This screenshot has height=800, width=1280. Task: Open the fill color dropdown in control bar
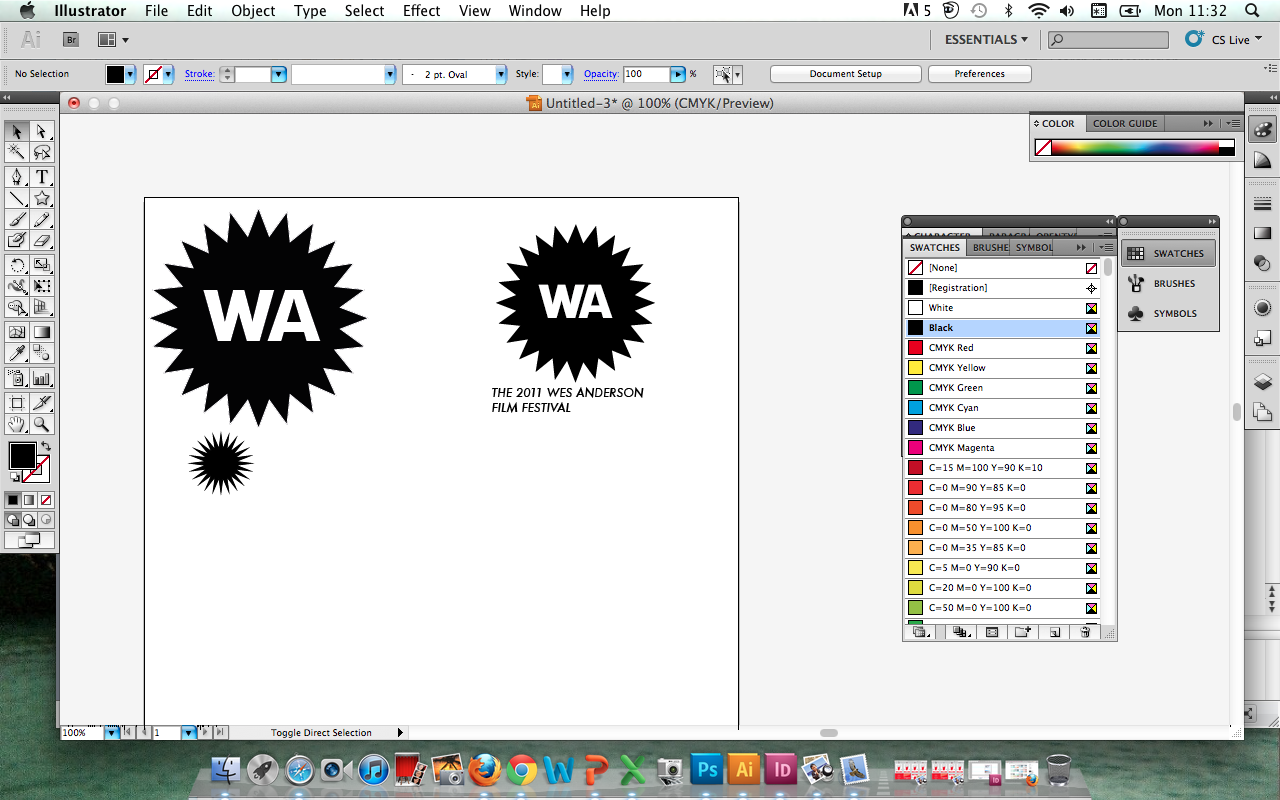tap(130, 74)
